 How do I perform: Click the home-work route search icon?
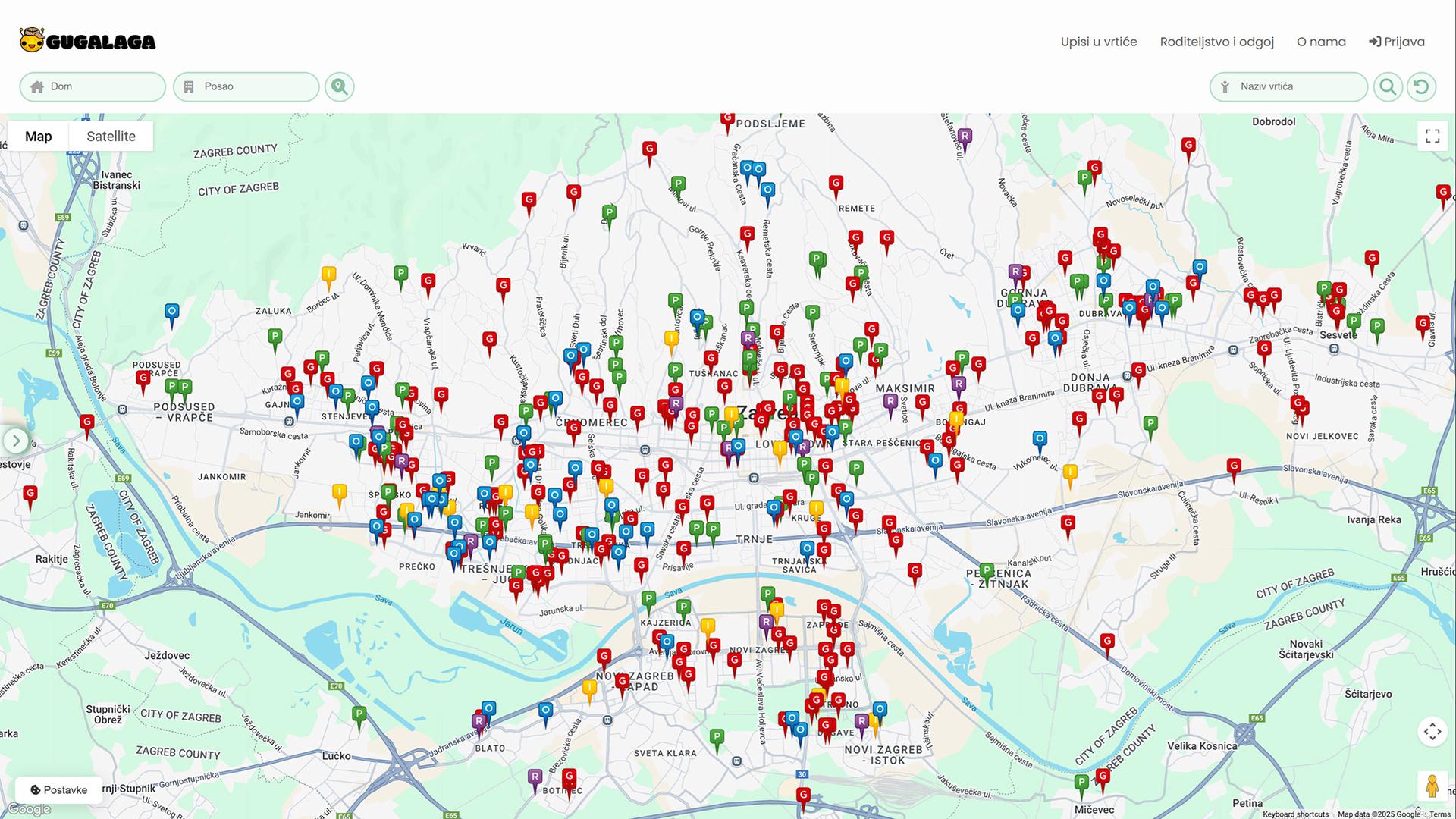tap(340, 86)
